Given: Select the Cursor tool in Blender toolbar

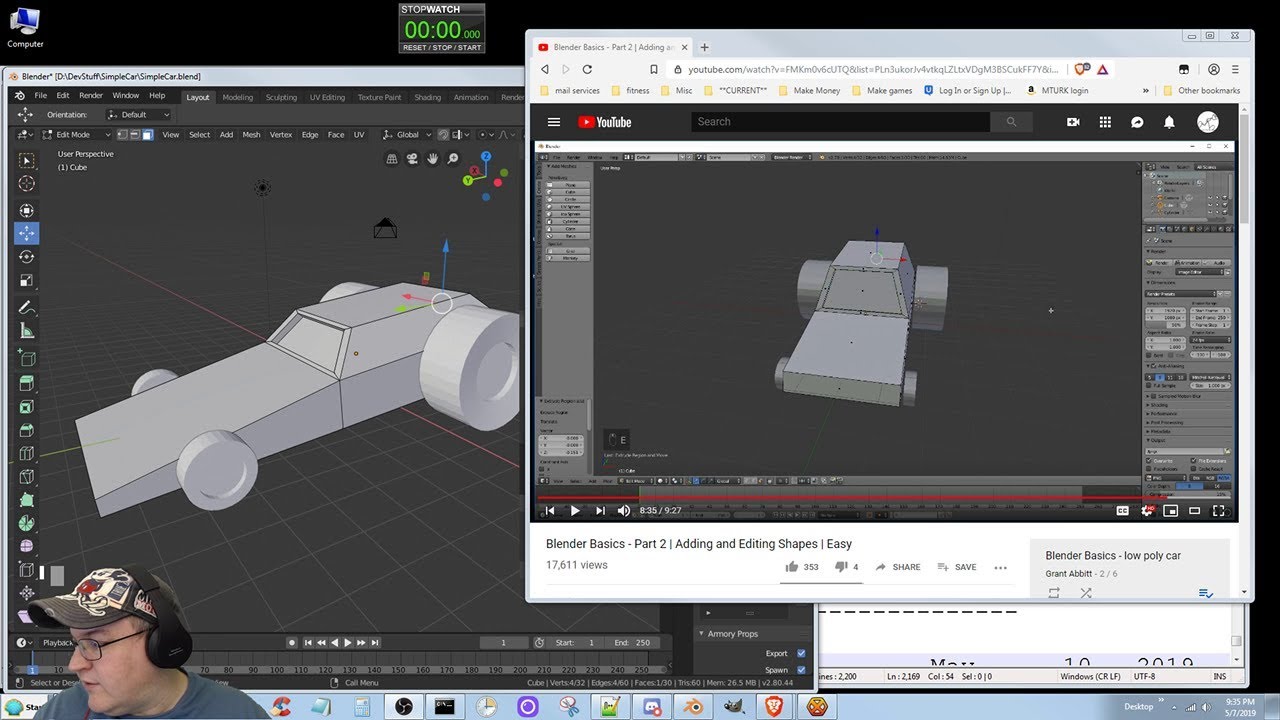Looking at the screenshot, I should pyautogui.click(x=26, y=184).
